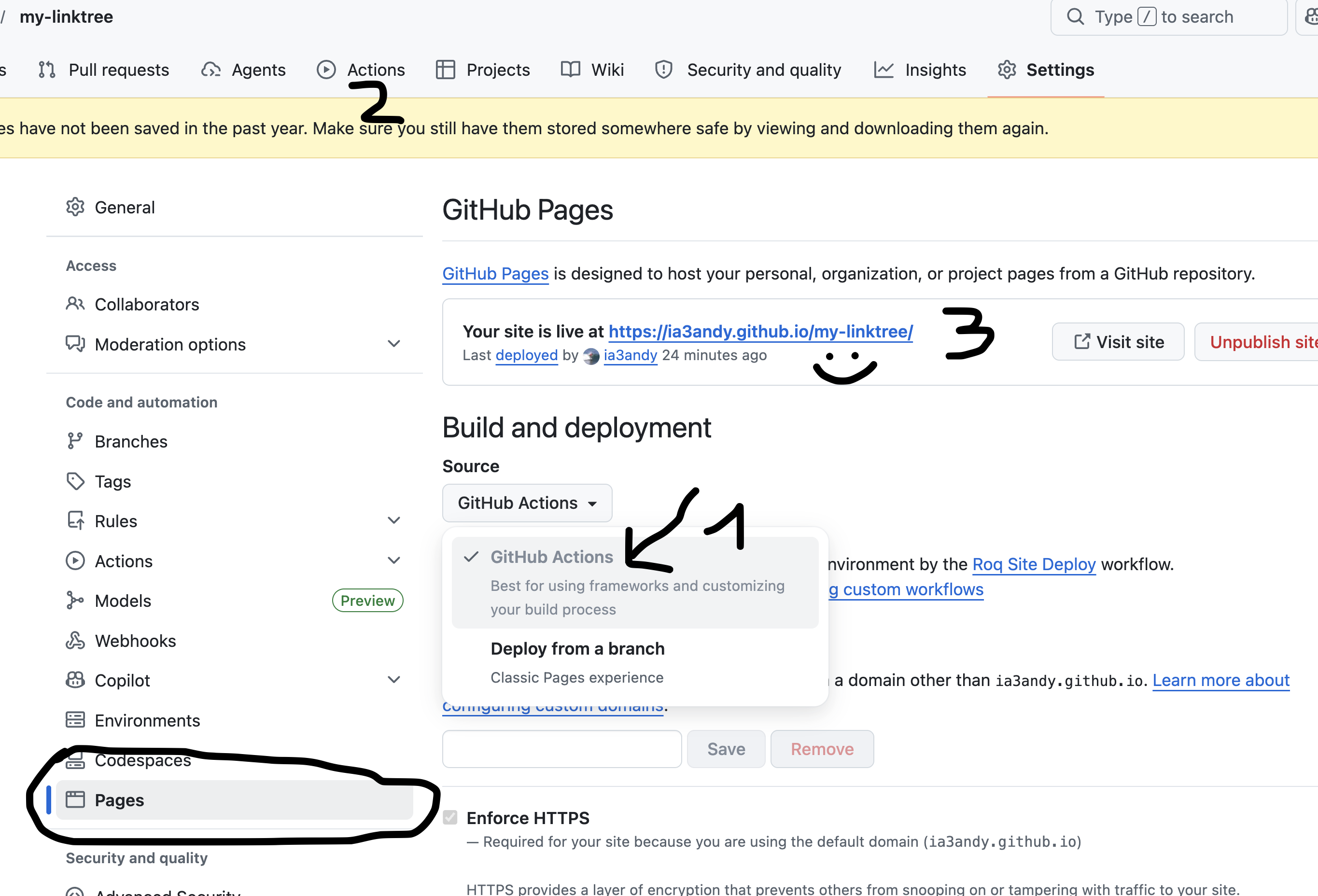Select Branches in settings sidebar
The height and width of the screenshot is (896, 1318).
(x=234, y=441)
